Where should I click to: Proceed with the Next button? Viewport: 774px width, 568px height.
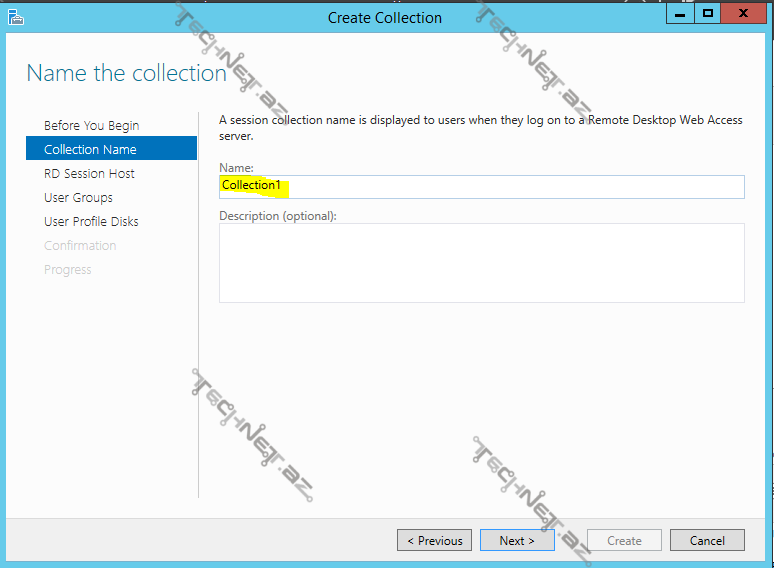click(x=517, y=540)
